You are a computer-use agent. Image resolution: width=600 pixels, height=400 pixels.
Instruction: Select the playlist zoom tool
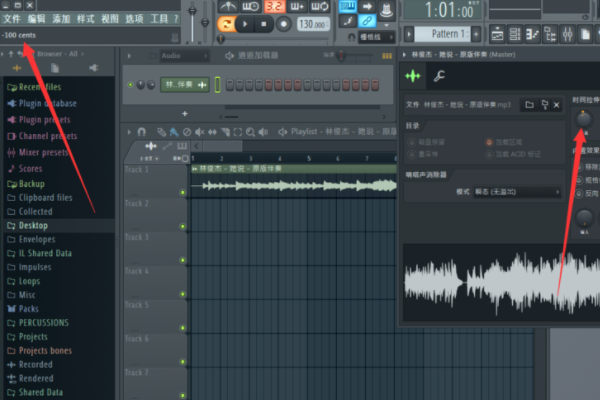pyautogui.click(x=250, y=132)
